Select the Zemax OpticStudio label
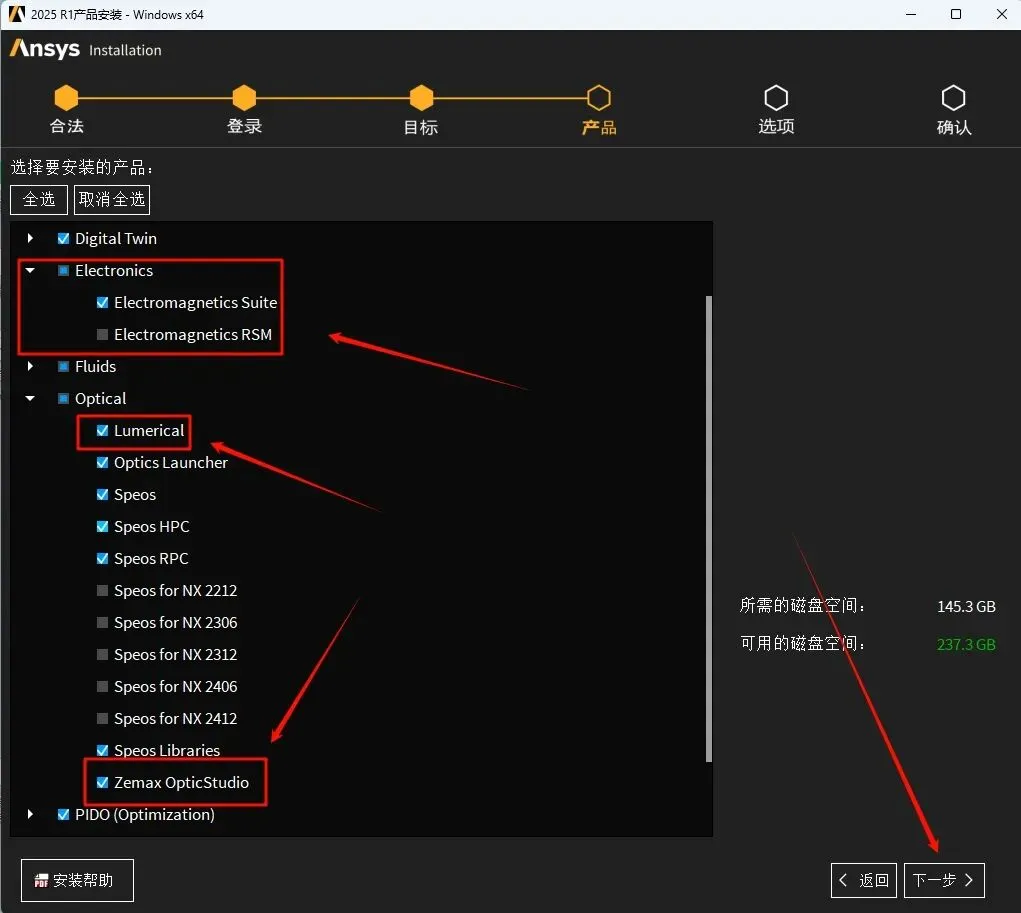The width and height of the screenshot is (1021, 913). click(x=181, y=782)
